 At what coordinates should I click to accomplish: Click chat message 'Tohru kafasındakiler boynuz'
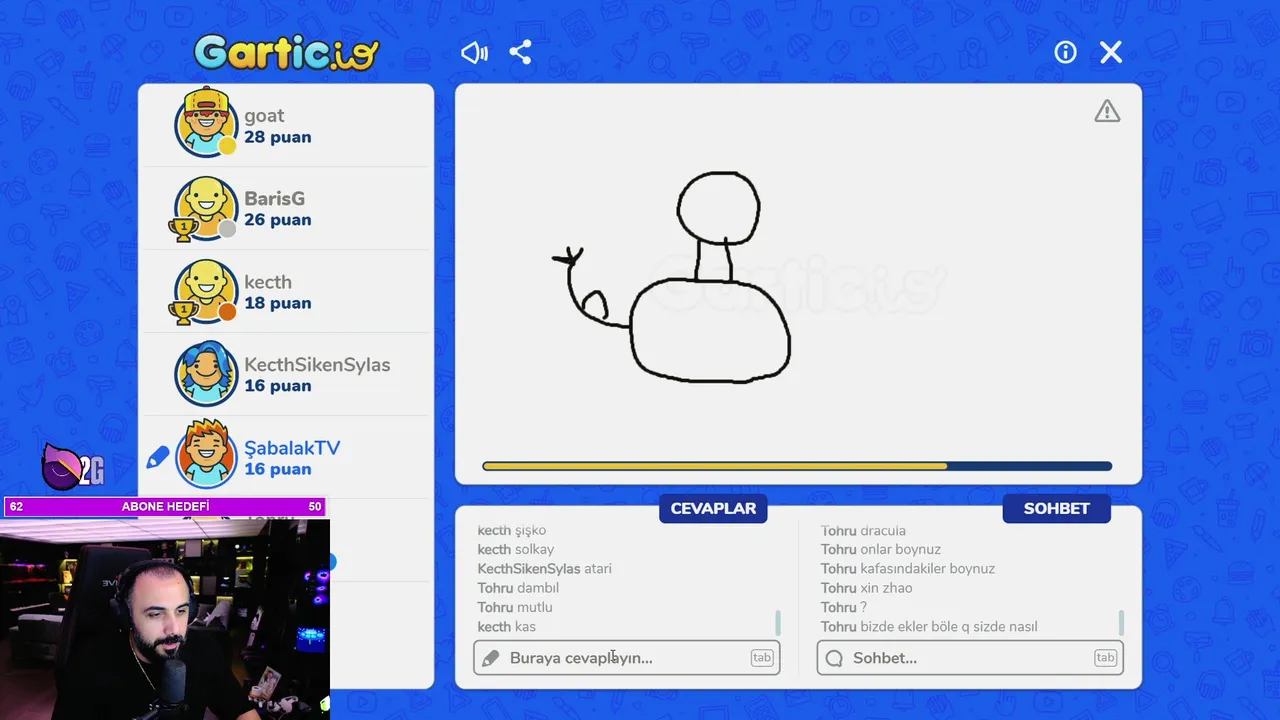coord(908,569)
